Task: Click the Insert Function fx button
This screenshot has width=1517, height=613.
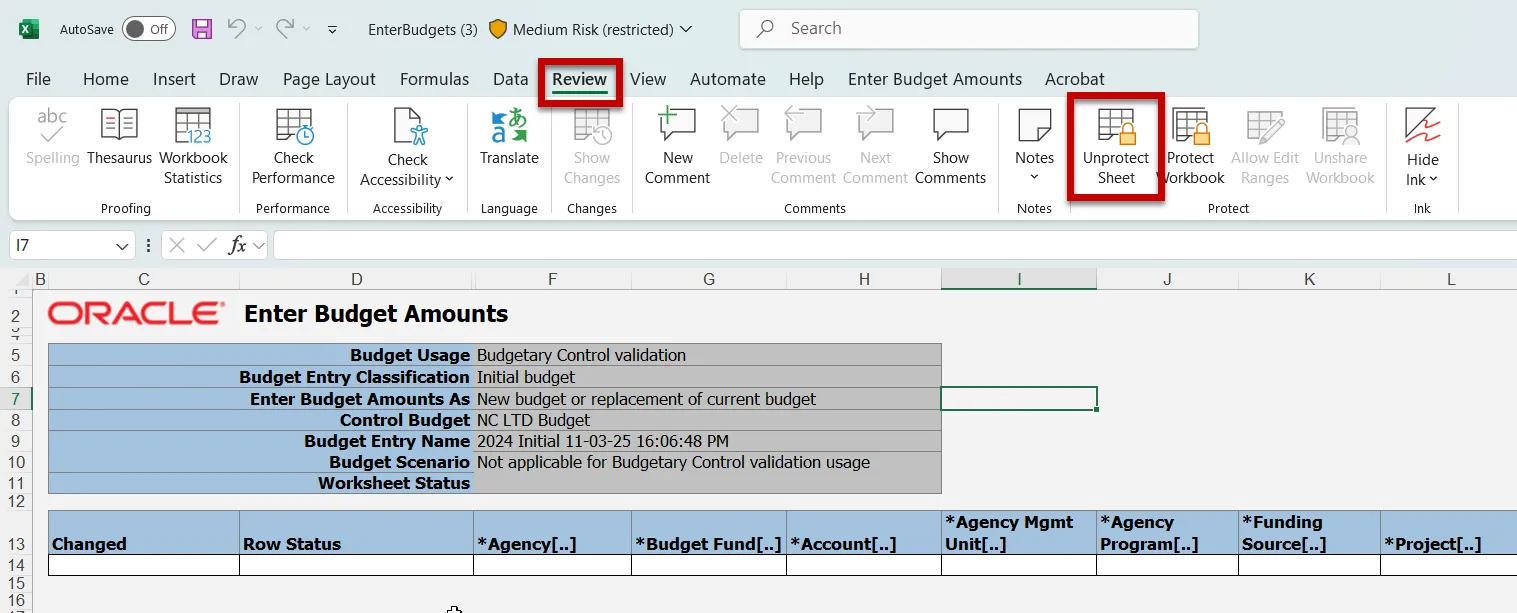Action: coord(237,245)
